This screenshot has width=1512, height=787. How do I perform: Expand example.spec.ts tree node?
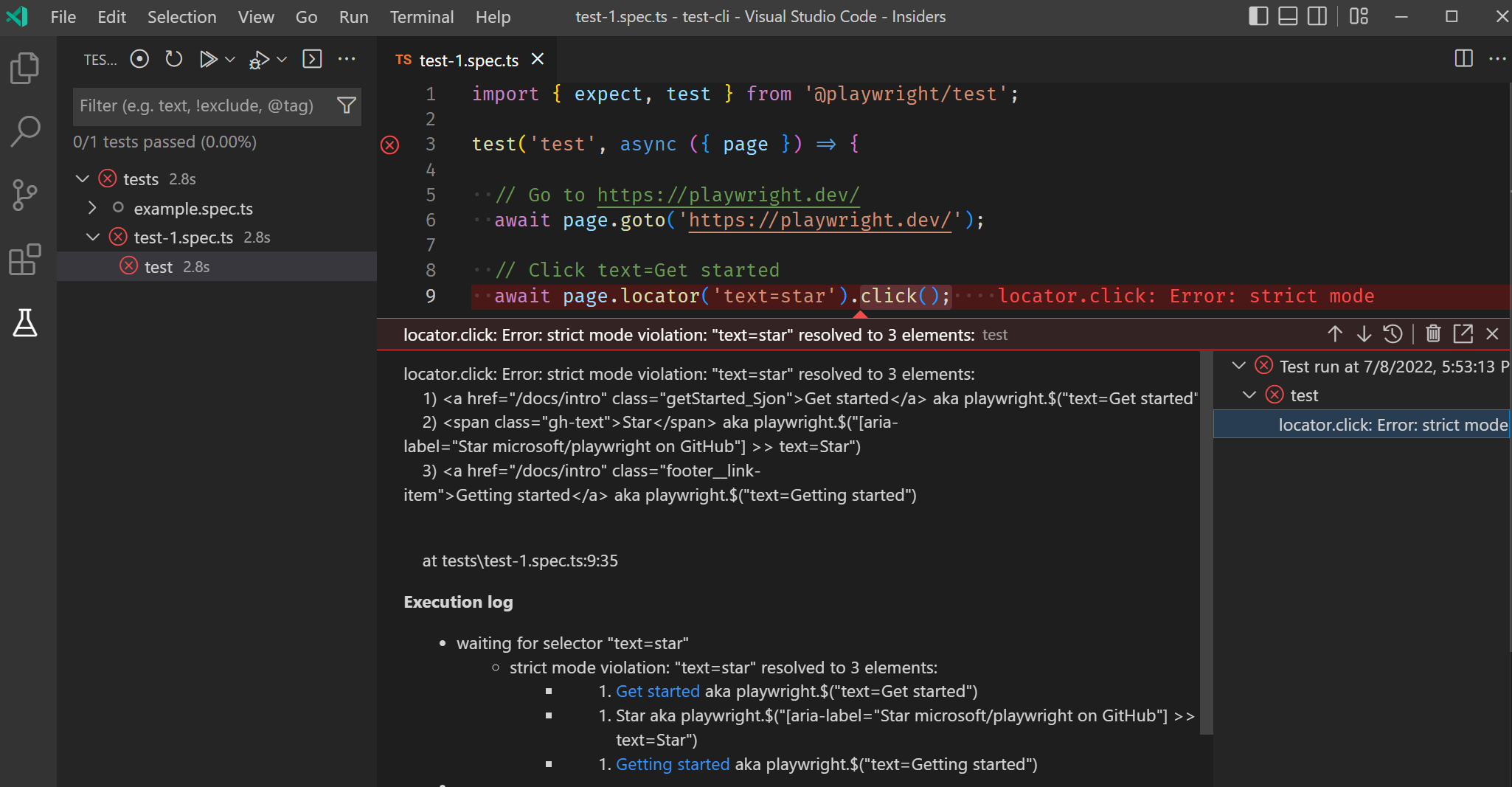tap(92, 208)
